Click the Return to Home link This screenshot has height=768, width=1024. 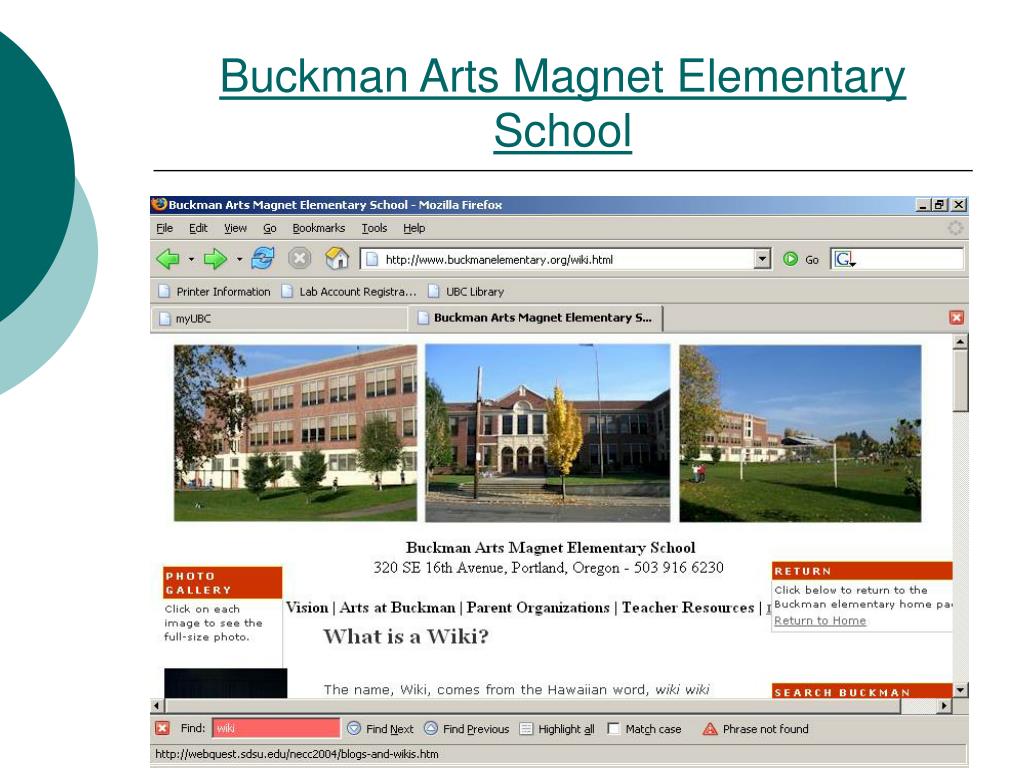(820, 620)
